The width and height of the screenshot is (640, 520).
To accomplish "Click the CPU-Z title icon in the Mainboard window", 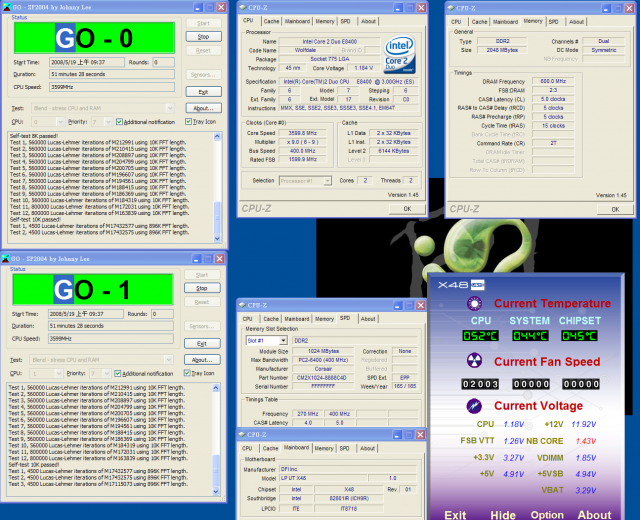I will pos(242,435).
